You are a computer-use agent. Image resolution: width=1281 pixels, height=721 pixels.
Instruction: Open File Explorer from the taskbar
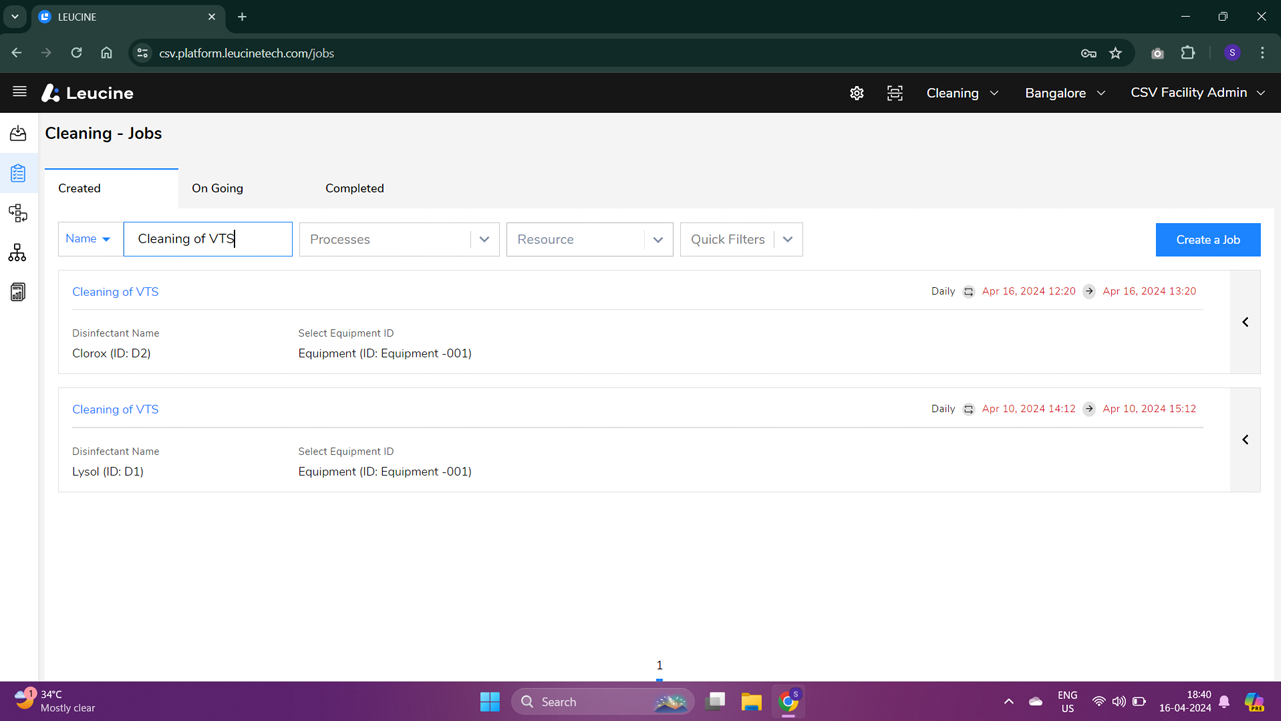pos(751,702)
